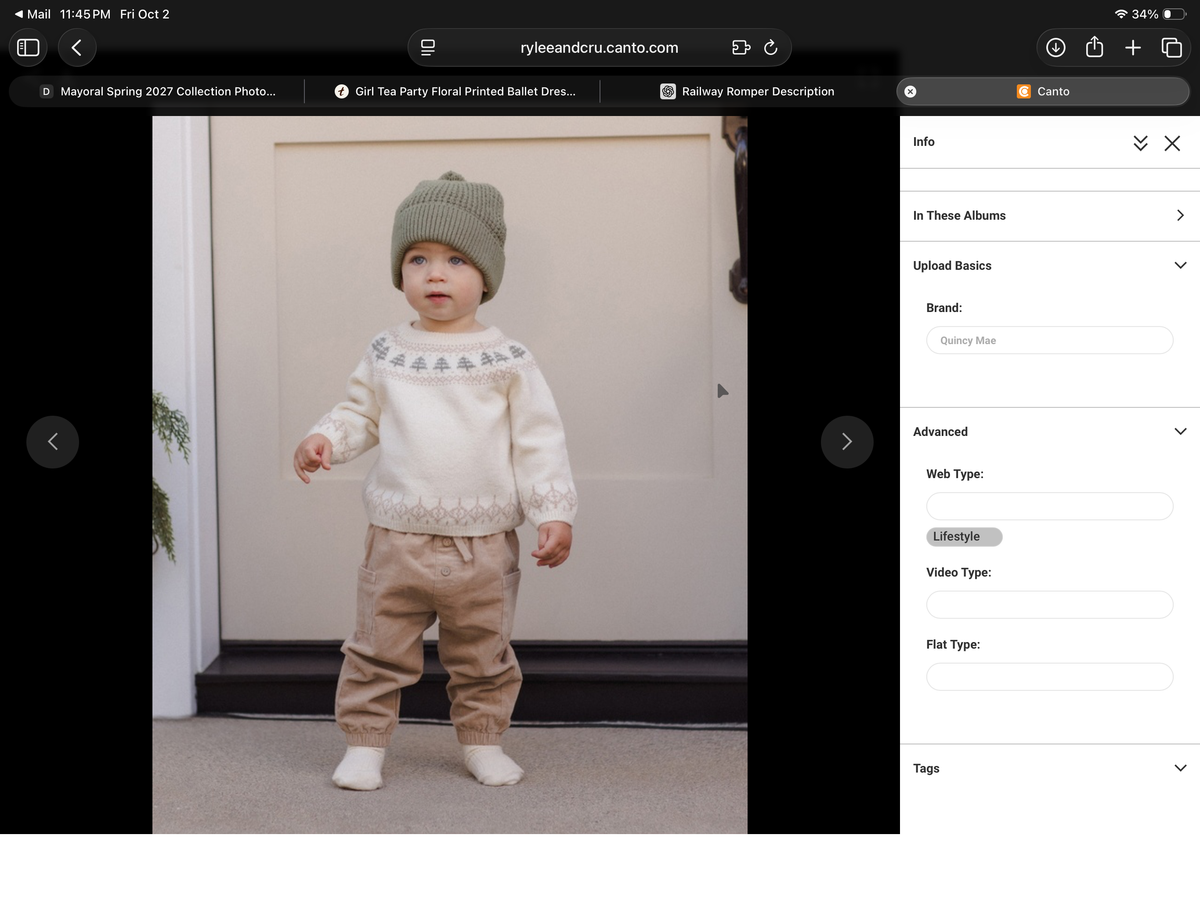Show the tab overview icon
This screenshot has width=1200, height=900.
click(x=1171, y=47)
